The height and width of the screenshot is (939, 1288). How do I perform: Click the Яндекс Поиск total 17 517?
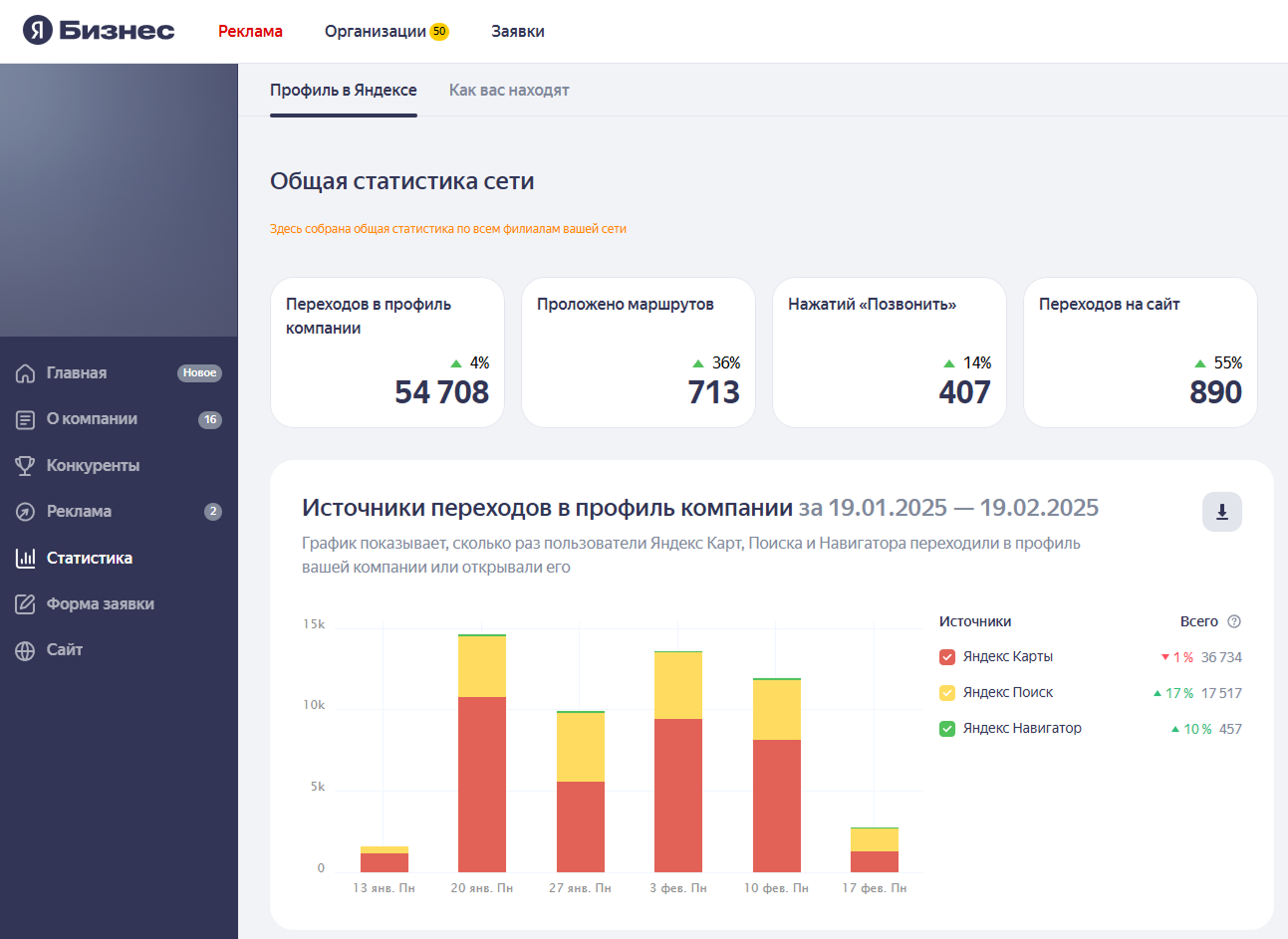point(1221,693)
